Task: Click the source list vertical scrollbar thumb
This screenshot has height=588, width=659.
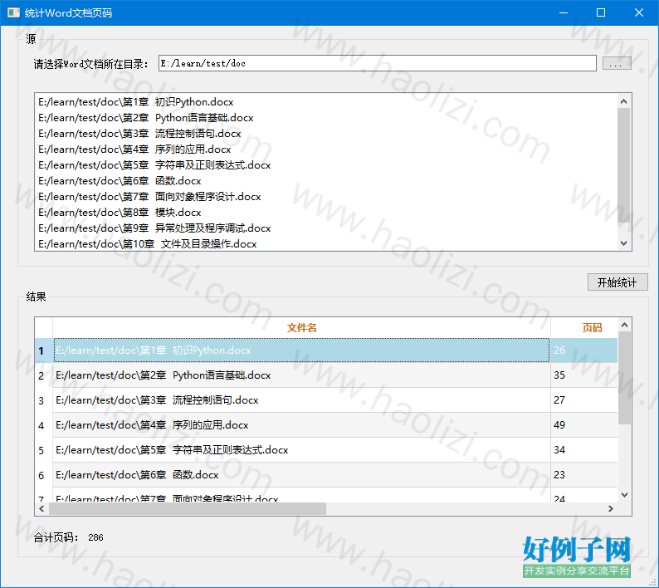Action: (624, 165)
